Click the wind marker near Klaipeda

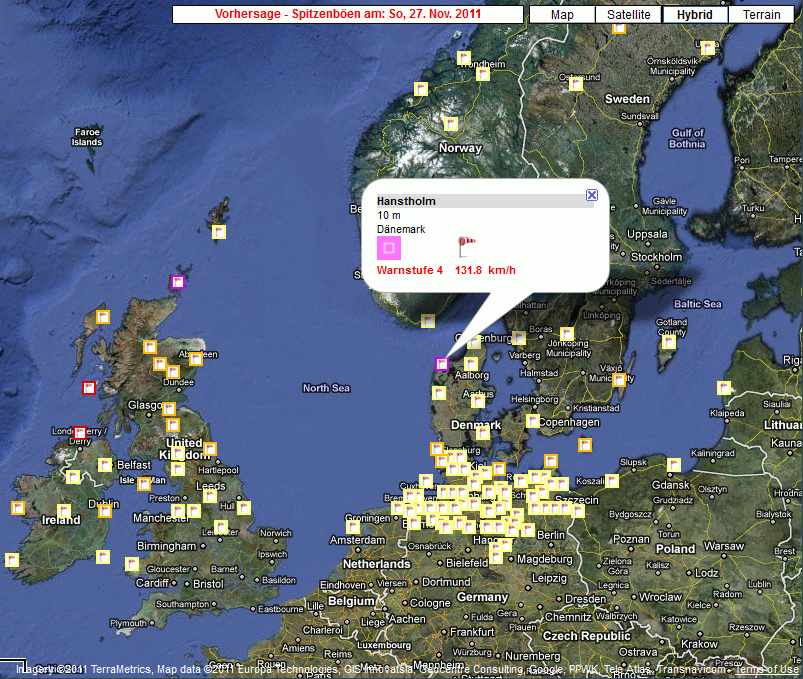[x=724, y=388]
